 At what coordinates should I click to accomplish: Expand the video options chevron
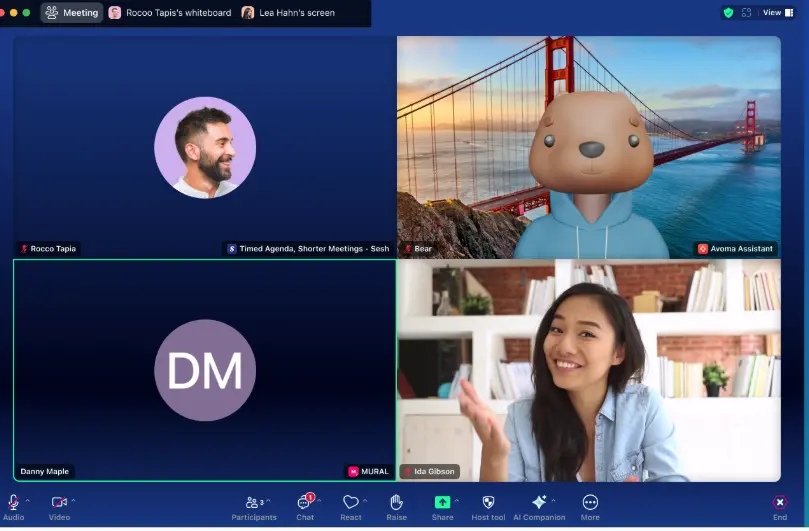(x=74, y=500)
